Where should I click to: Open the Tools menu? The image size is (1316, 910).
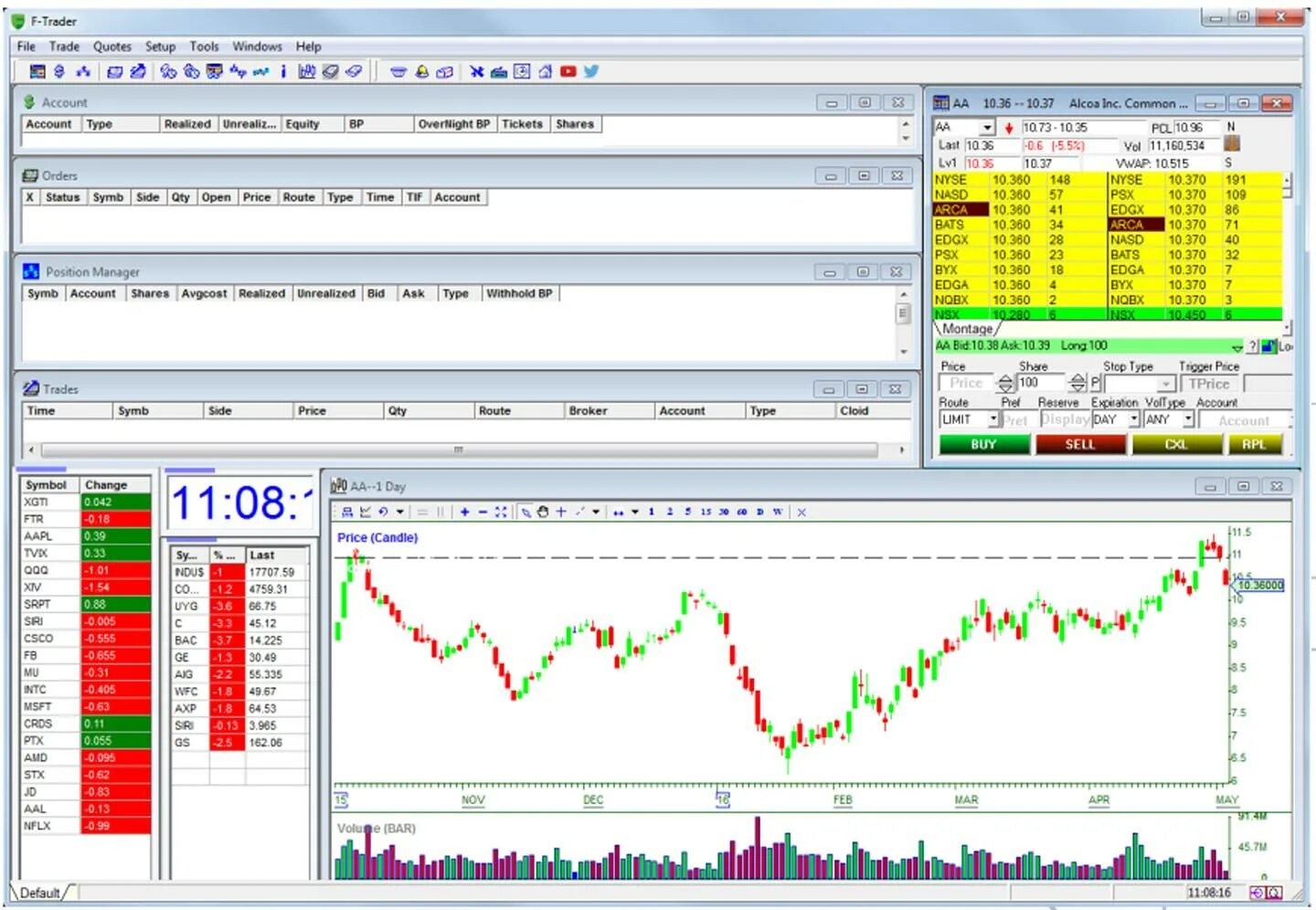tap(204, 47)
